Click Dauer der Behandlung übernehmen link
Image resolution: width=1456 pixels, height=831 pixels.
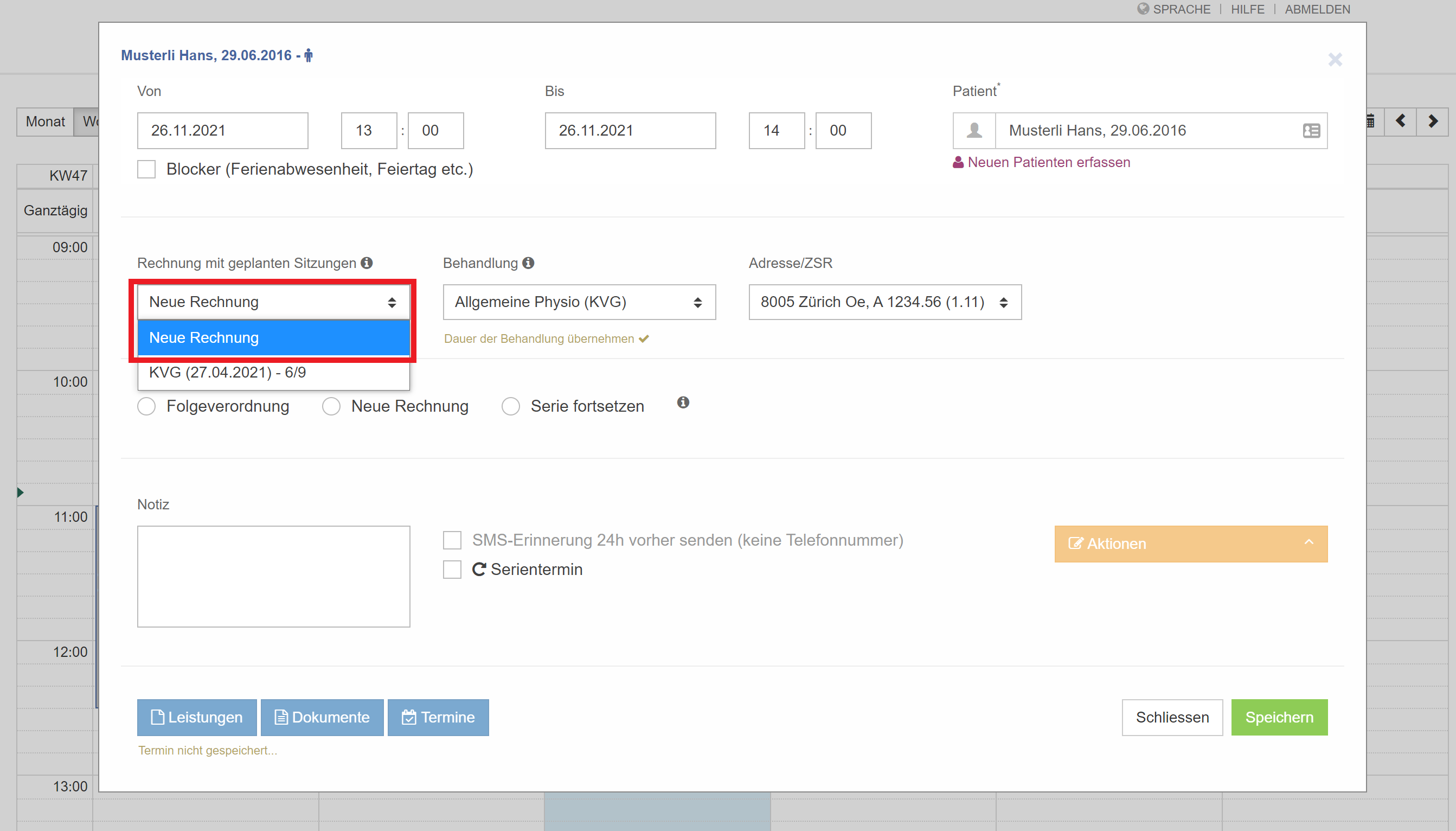[x=546, y=338]
